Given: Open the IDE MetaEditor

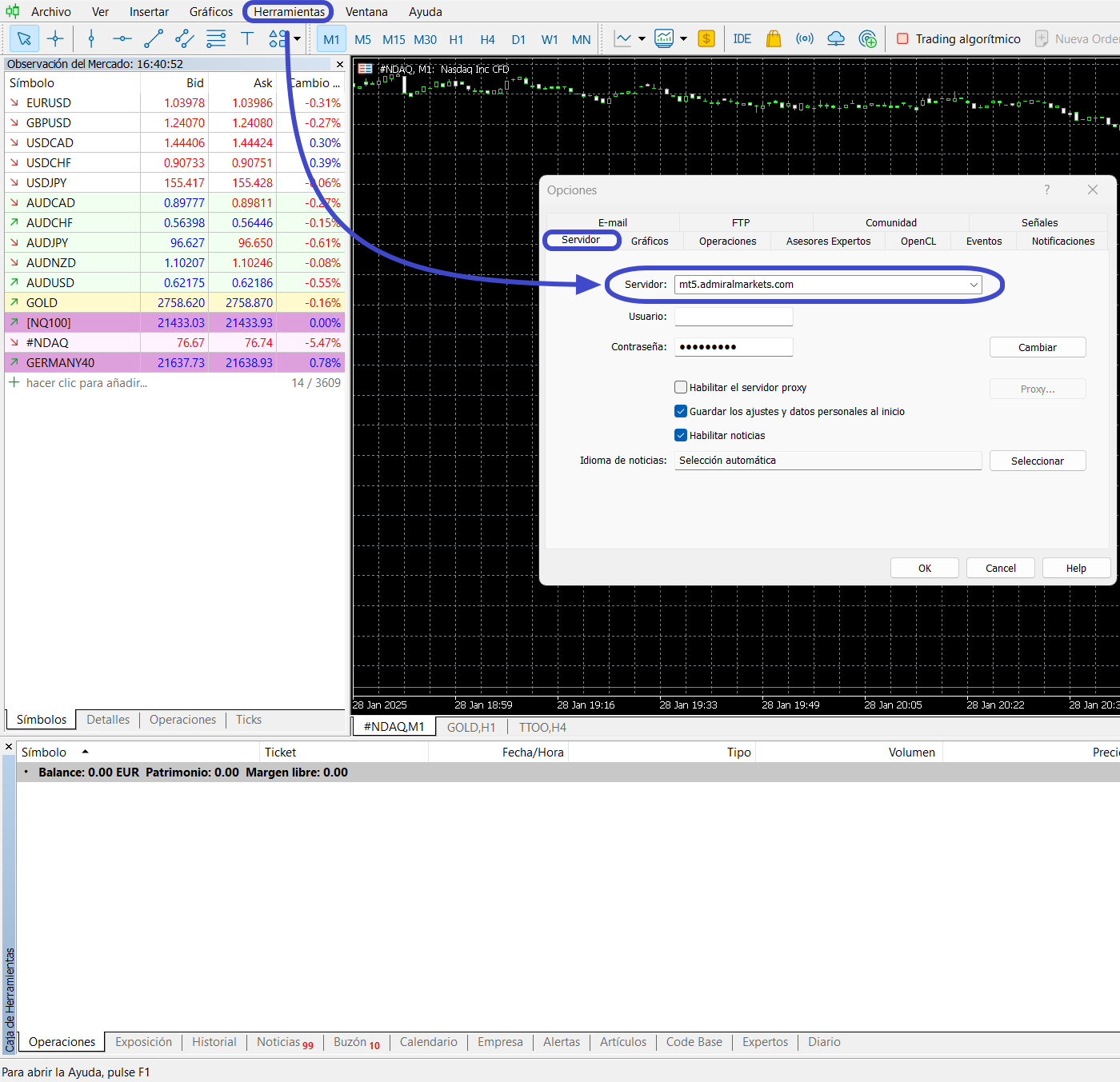Looking at the screenshot, I should tap(742, 38).
